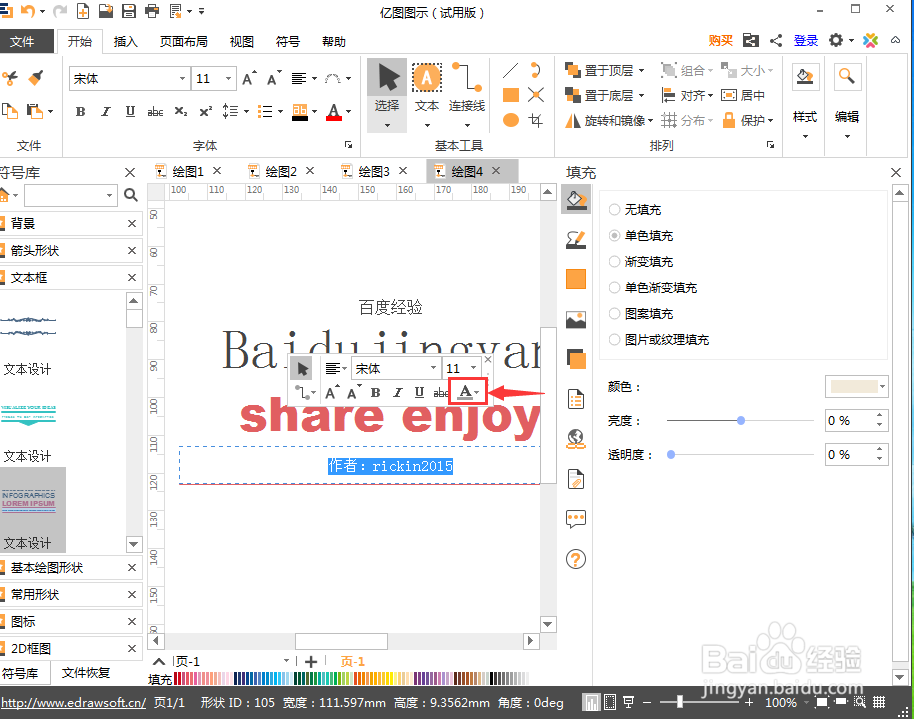Image resolution: width=914 pixels, height=719 pixels.
Task: Expand the 置于底层 dropdown
Action: point(641,95)
